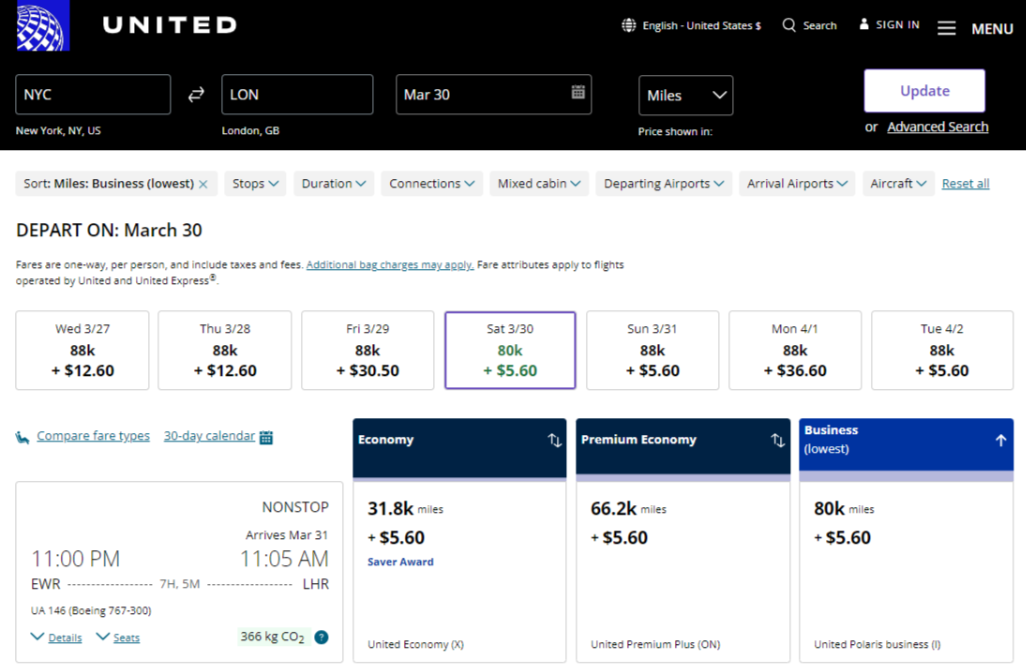Click the Details link
This screenshot has width=1026, height=670.
point(65,638)
